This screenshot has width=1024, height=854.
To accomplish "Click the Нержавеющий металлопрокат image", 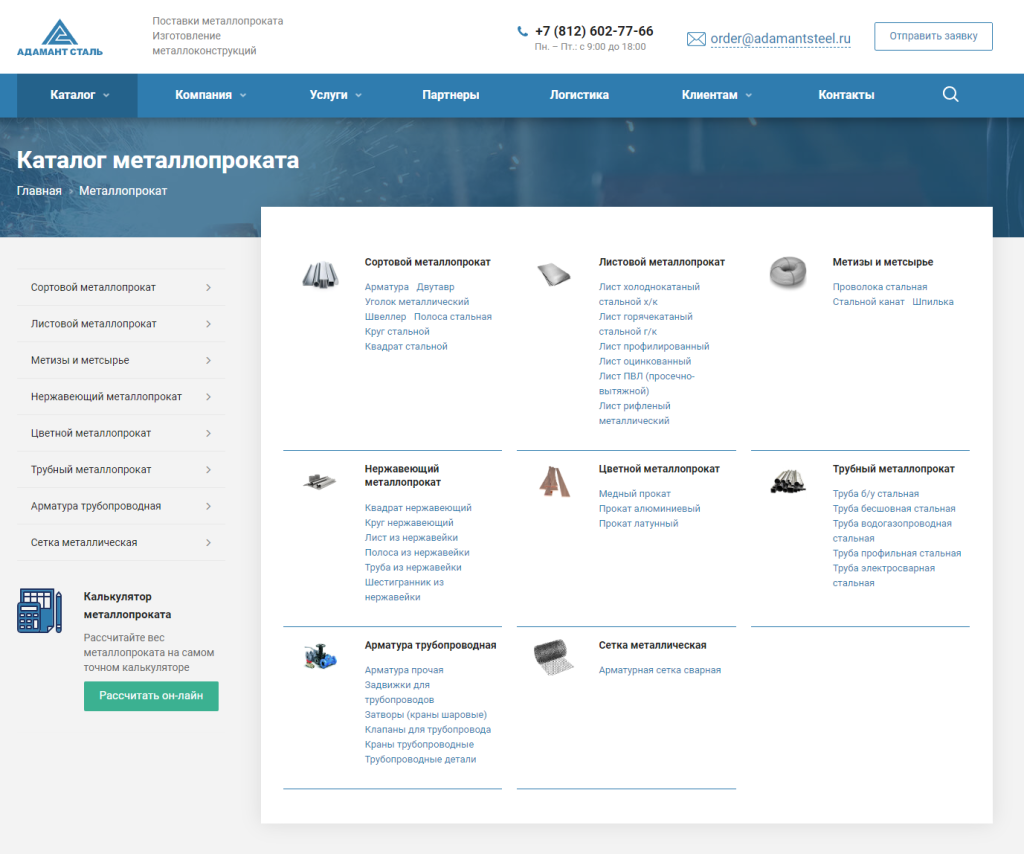I will (x=320, y=482).
